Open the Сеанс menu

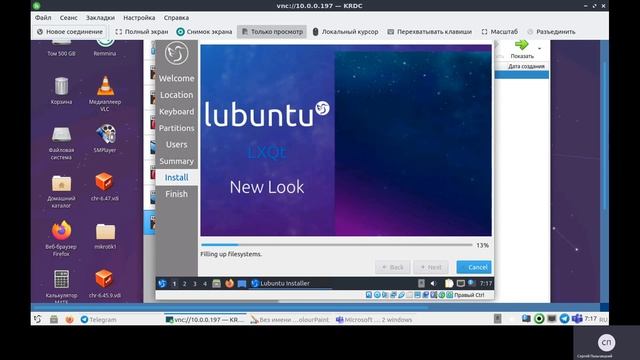pyautogui.click(x=68, y=18)
